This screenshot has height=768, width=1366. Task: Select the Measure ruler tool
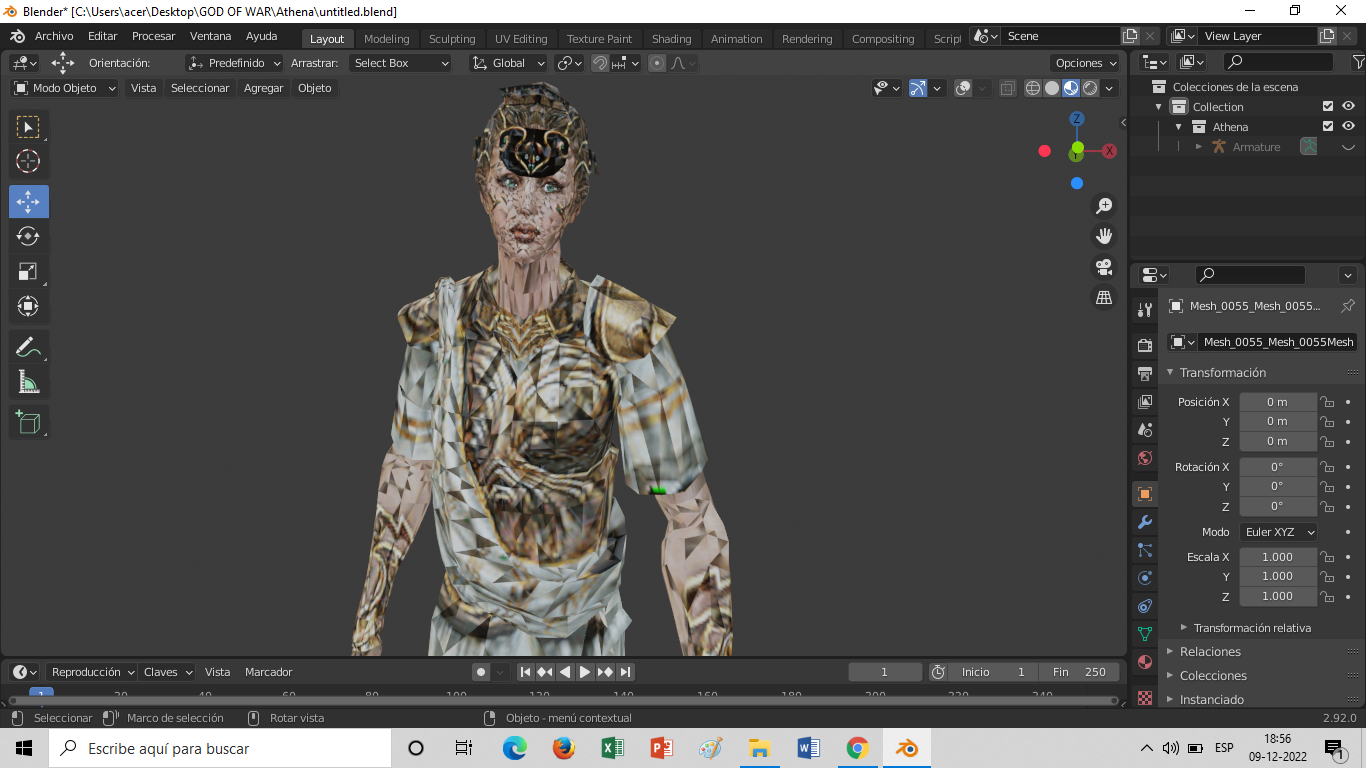(x=28, y=382)
